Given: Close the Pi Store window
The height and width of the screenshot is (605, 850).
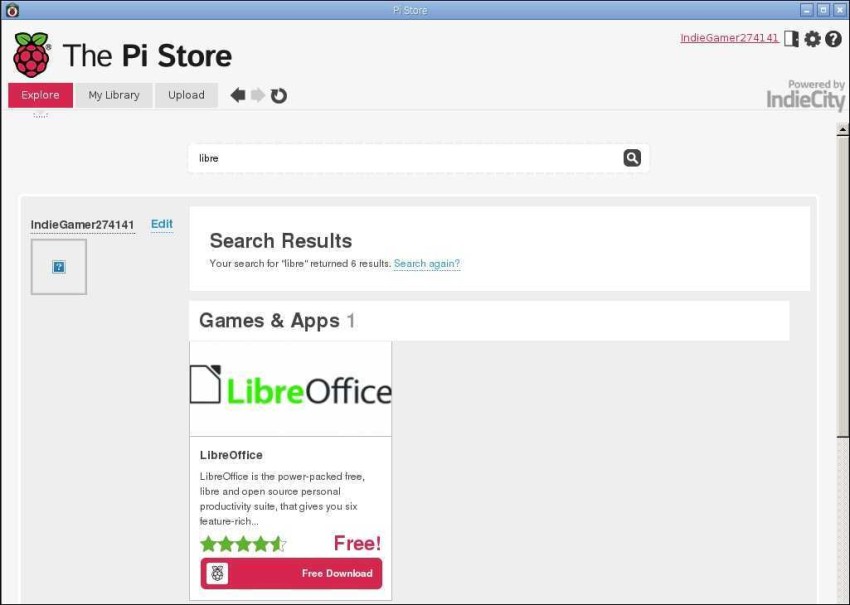Looking at the screenshot, I should click(839, 10).
